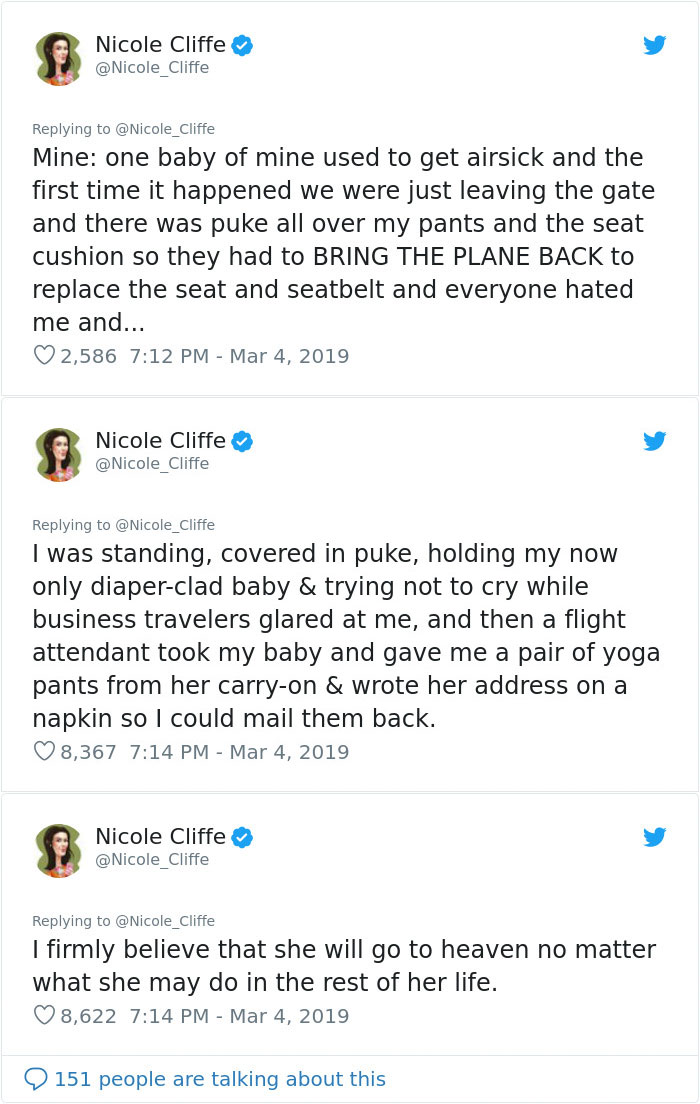
Task: Click the avatar on the second tweet
Action: pos(58,453)
